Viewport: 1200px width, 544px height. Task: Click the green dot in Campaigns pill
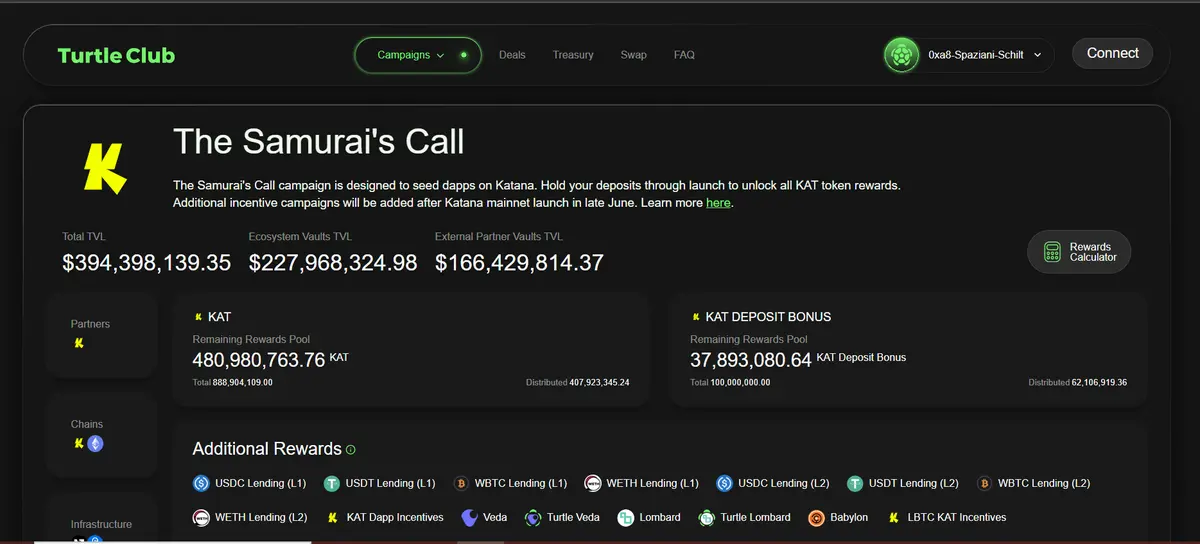point(464,55)
